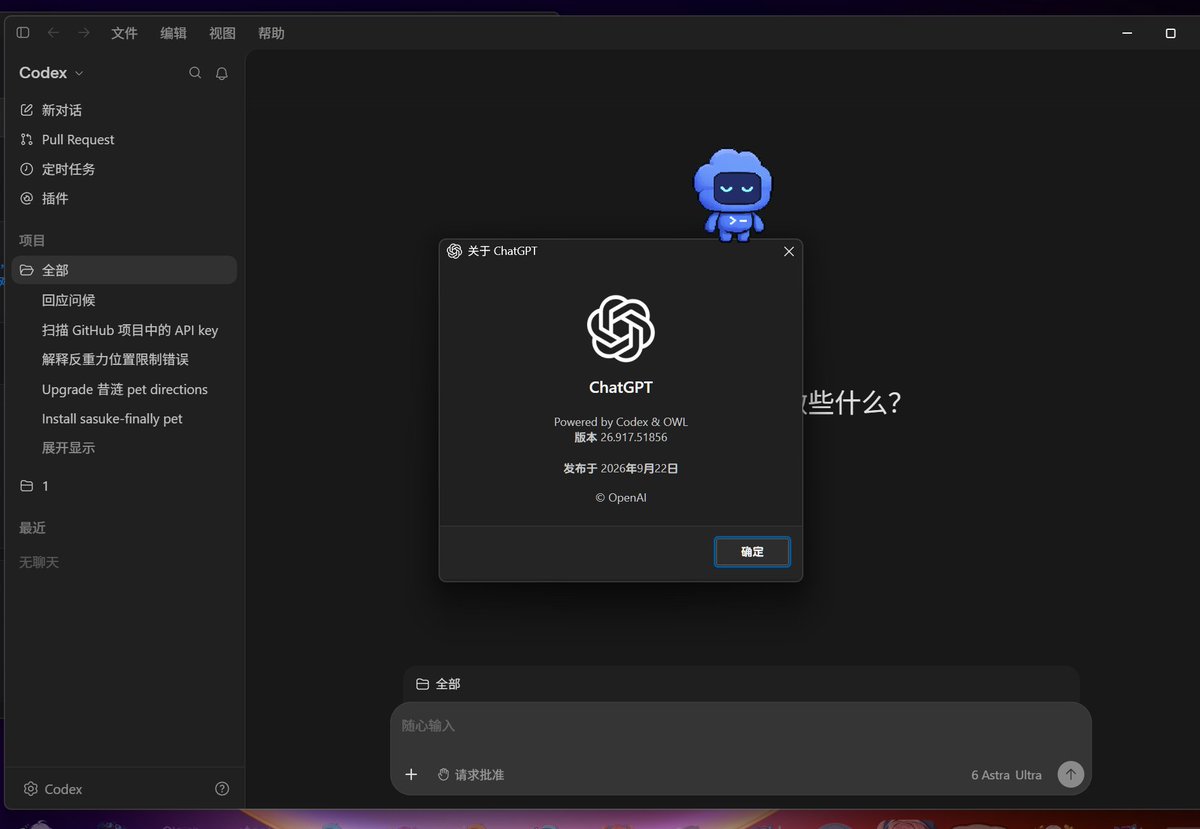The width and height of the screenshot is (1200, 829).
Task: Click the ChatGPT logo in dialog
Action: pos(621,328)
